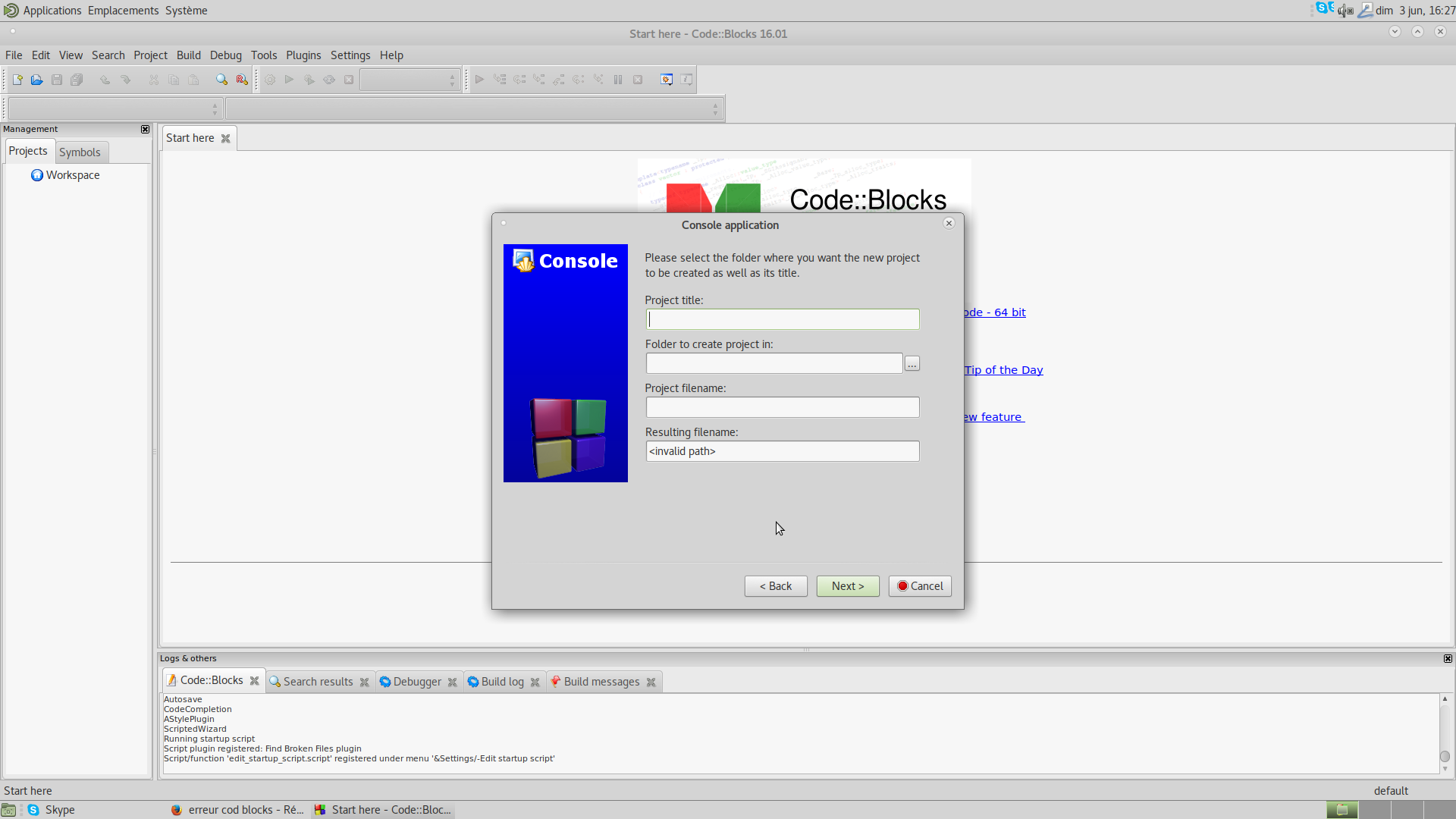Switch to the Build log tab
The height and width of the screenshot is (819, 1456).
click(502, 682)
